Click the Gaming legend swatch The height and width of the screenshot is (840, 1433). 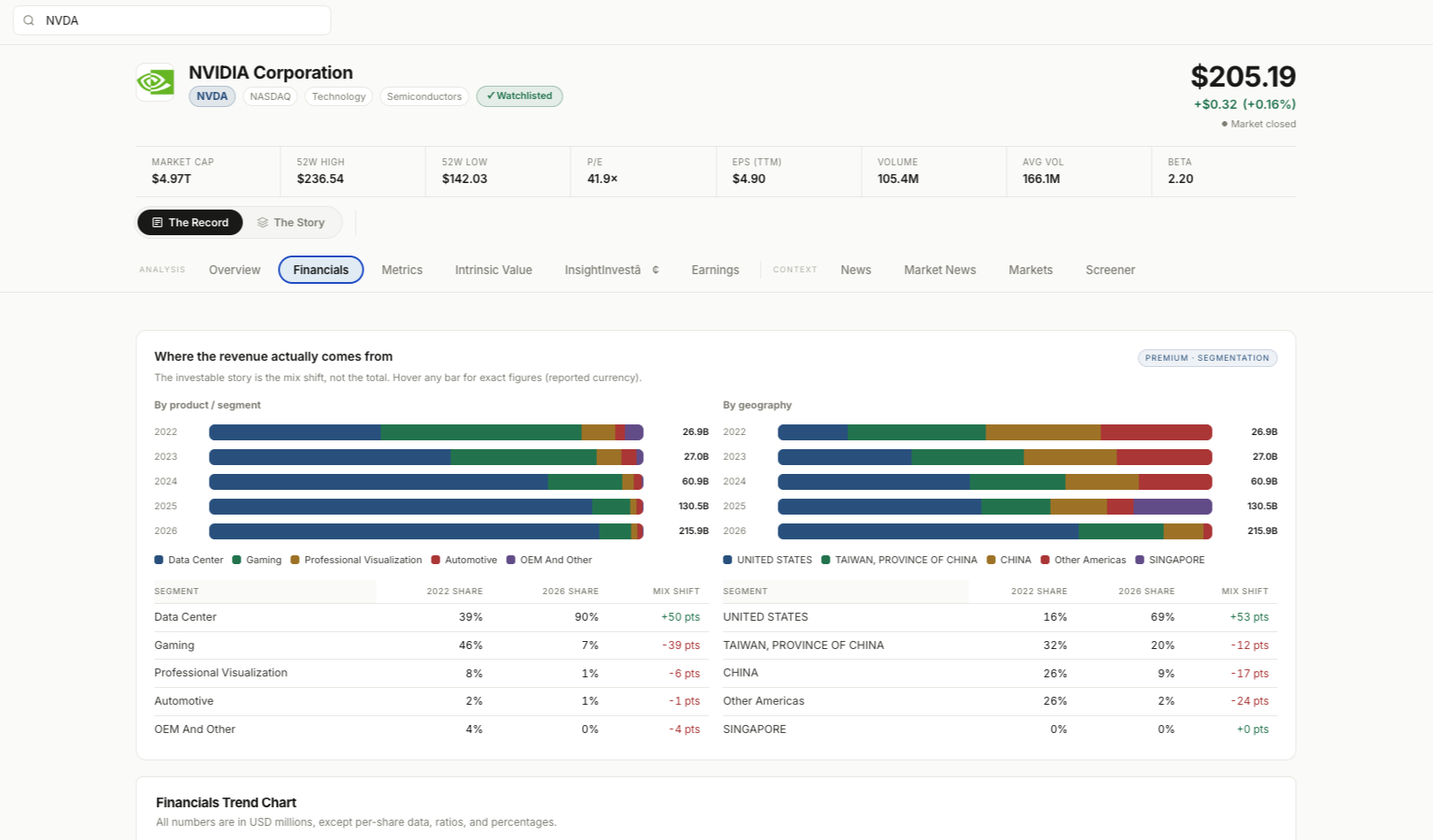(x=237, y=560)
